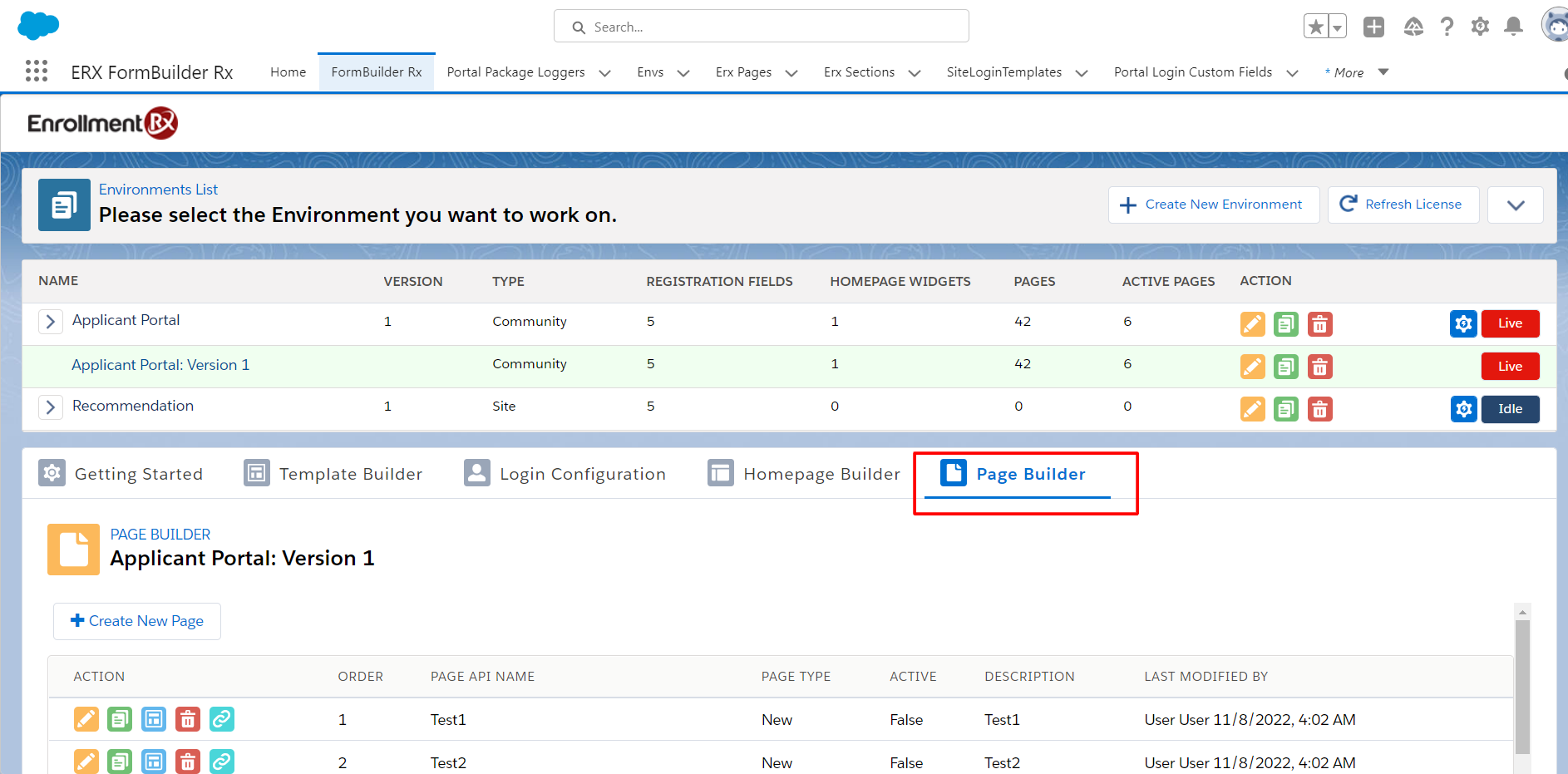
Task: Switch to the Template Builder tab
Action: point(333,474)
